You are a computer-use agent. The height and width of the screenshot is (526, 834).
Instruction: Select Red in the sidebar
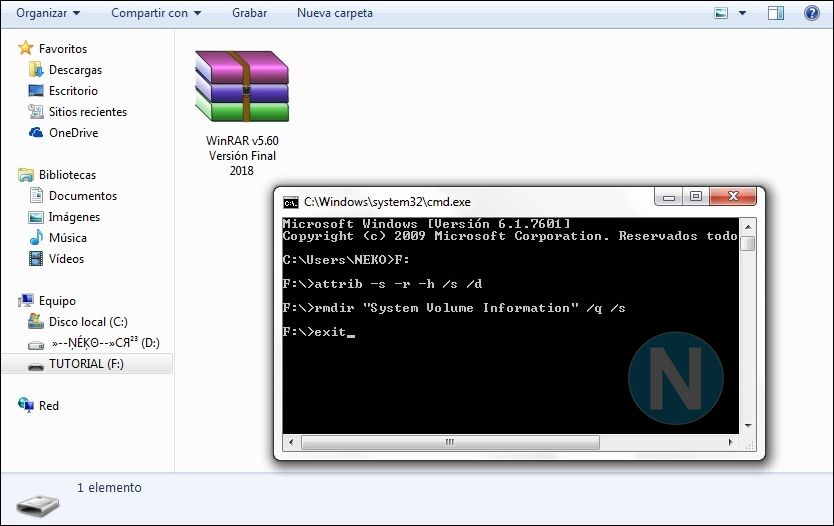click(x=48, y=406)
